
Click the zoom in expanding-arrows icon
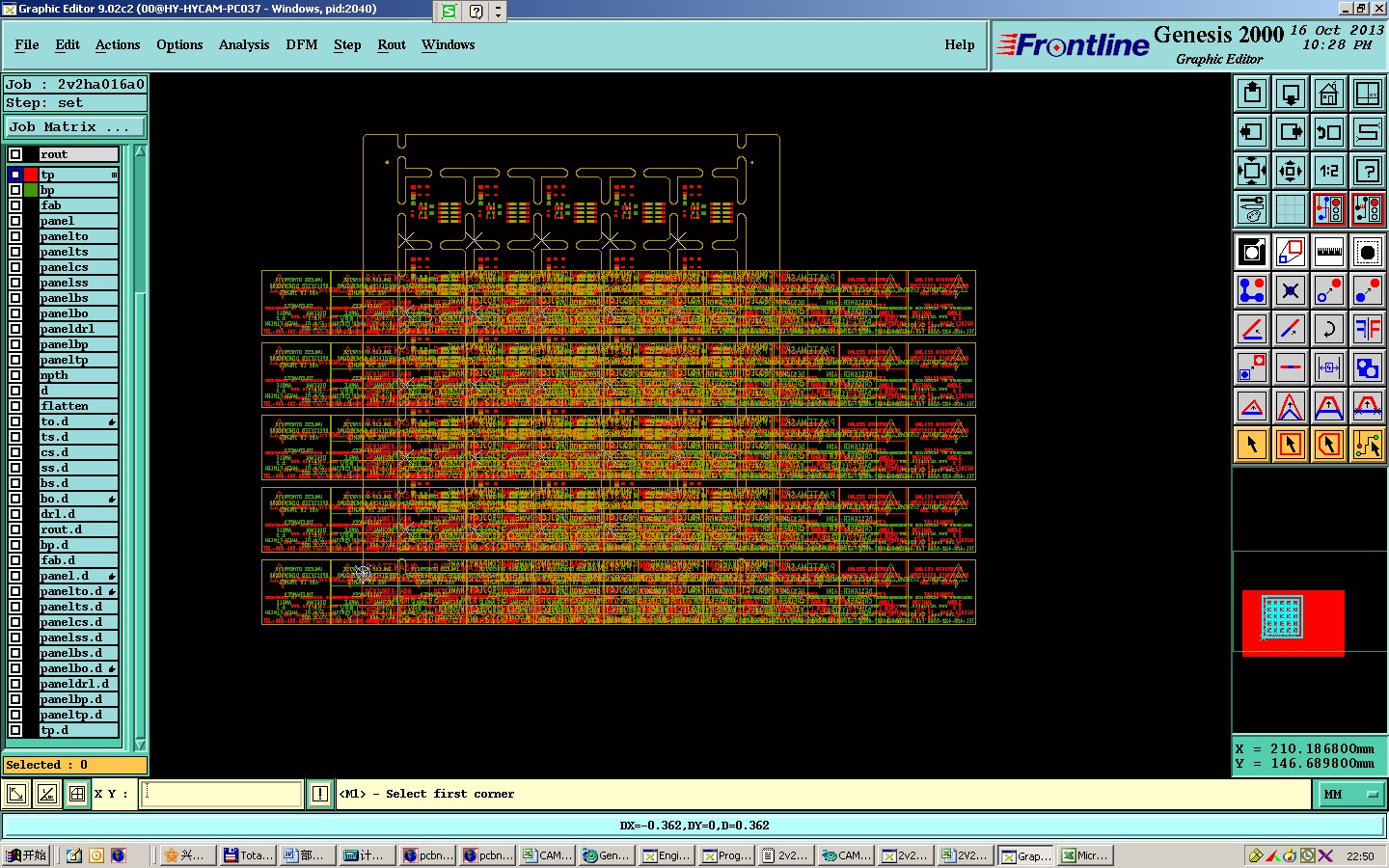tap(1252, 171)
